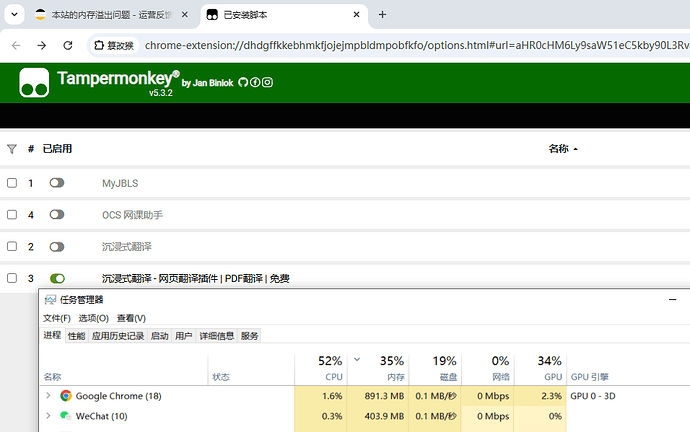Screen dimensions: 690x432
Task: Check the 沉浸式翻译 script 2 checkbox
Action: (x=12, y=246)
